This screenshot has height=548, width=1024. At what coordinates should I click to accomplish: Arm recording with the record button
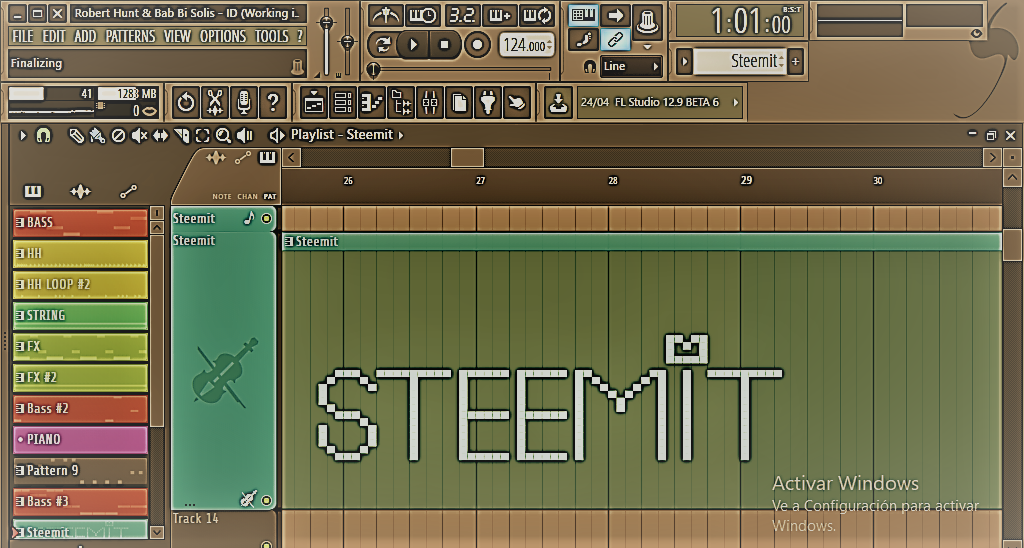pos(477,45)
